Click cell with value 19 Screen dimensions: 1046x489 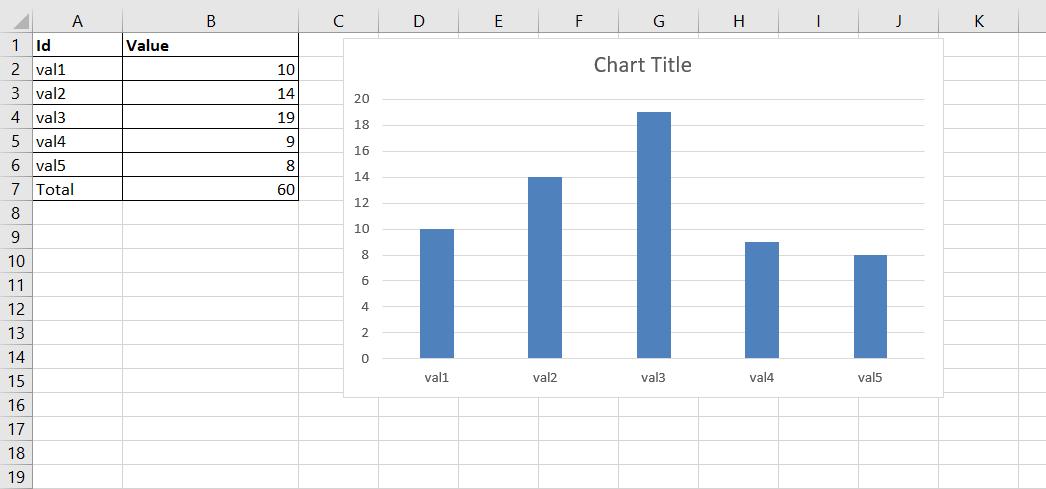[210, 117]
